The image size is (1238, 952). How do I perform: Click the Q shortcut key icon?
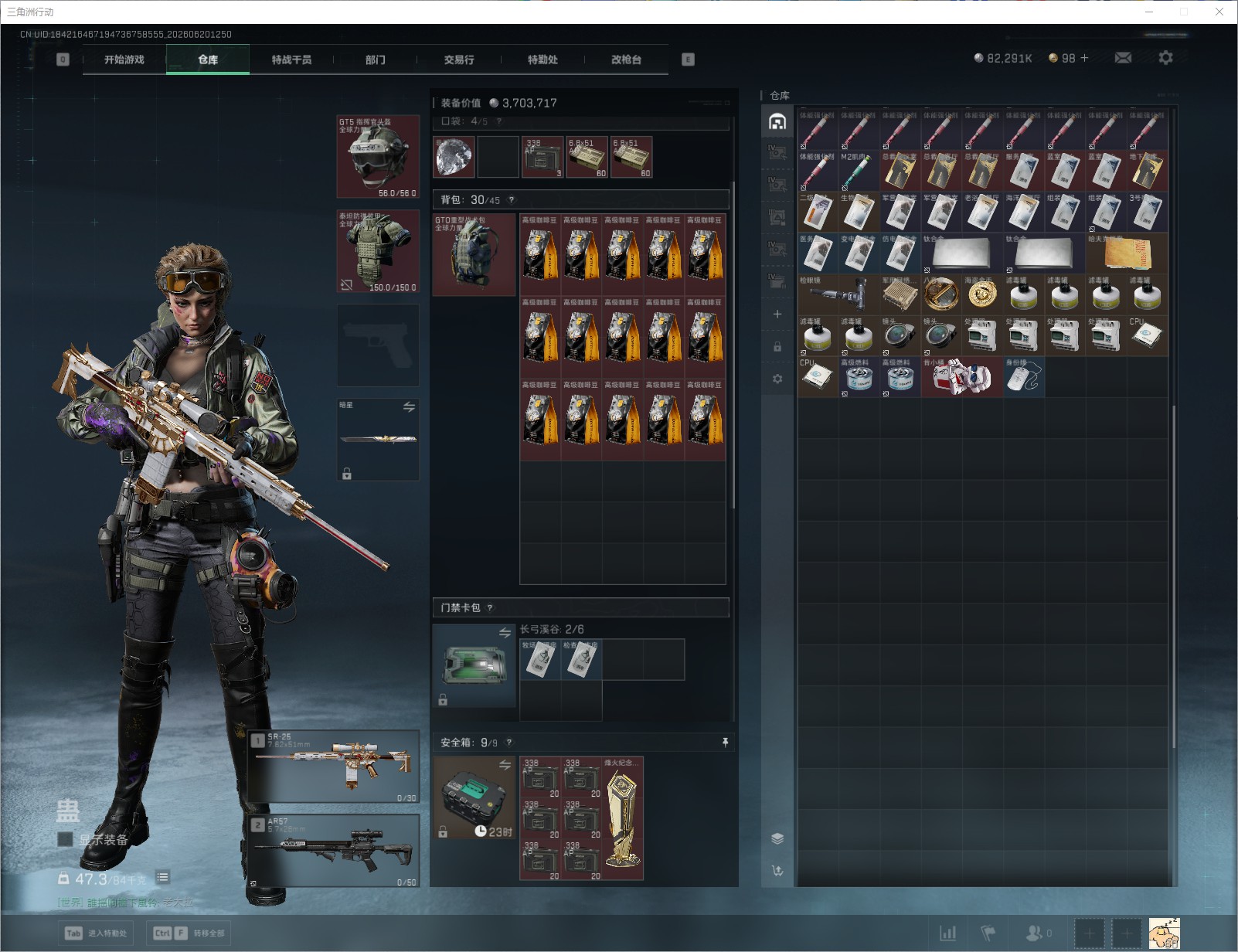(x=63, y=59)
